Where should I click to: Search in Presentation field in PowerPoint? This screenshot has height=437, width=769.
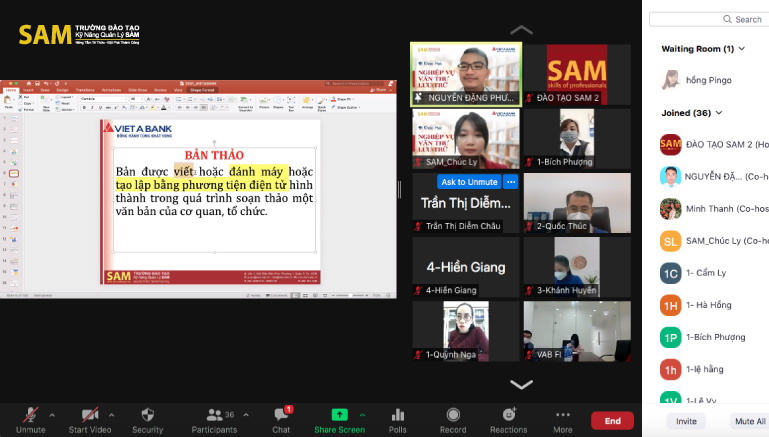[356, 83]
